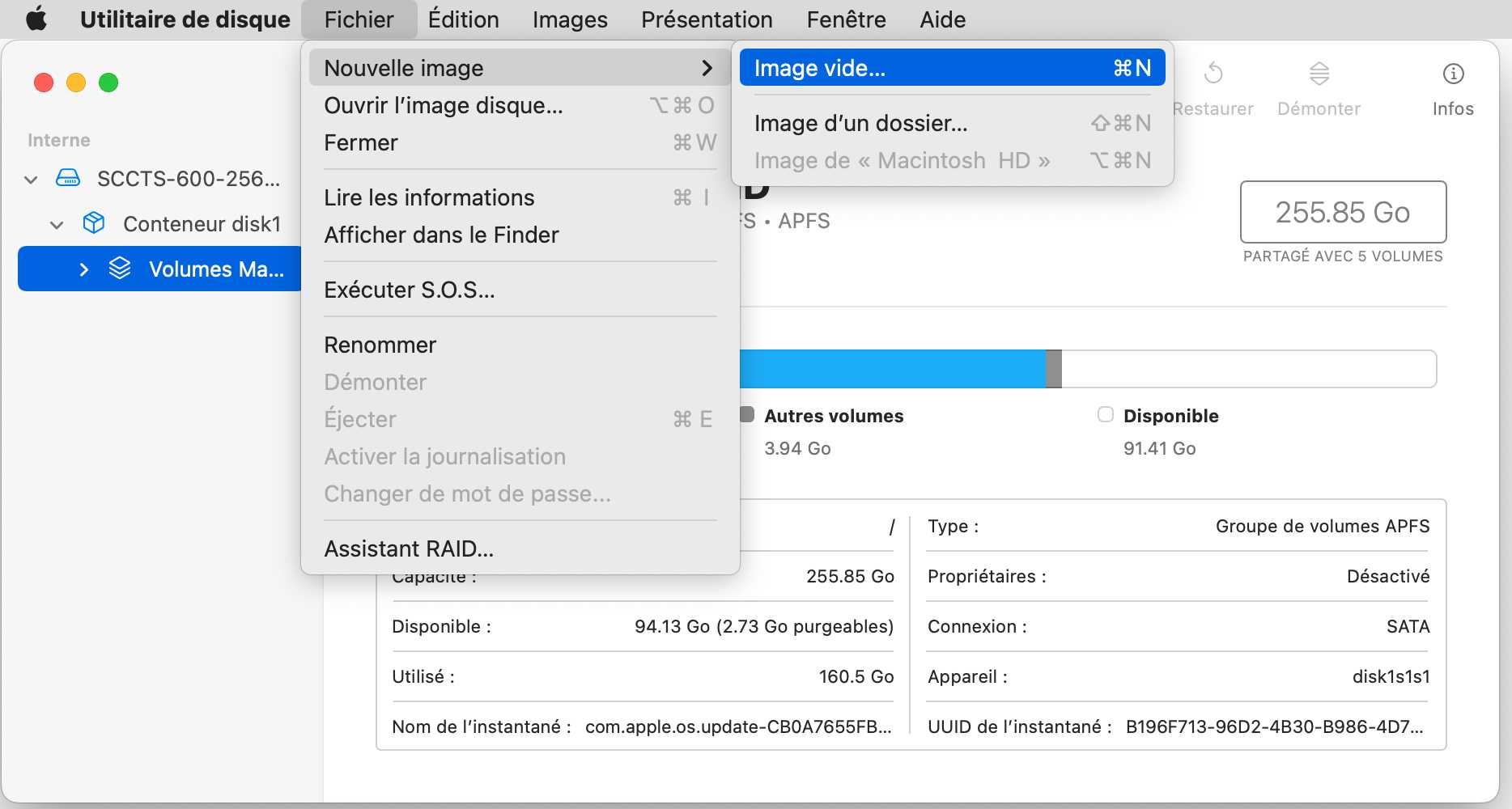Click the 3.94 Go Autres volumes value

pyautogui.click(x=797, y=448)
